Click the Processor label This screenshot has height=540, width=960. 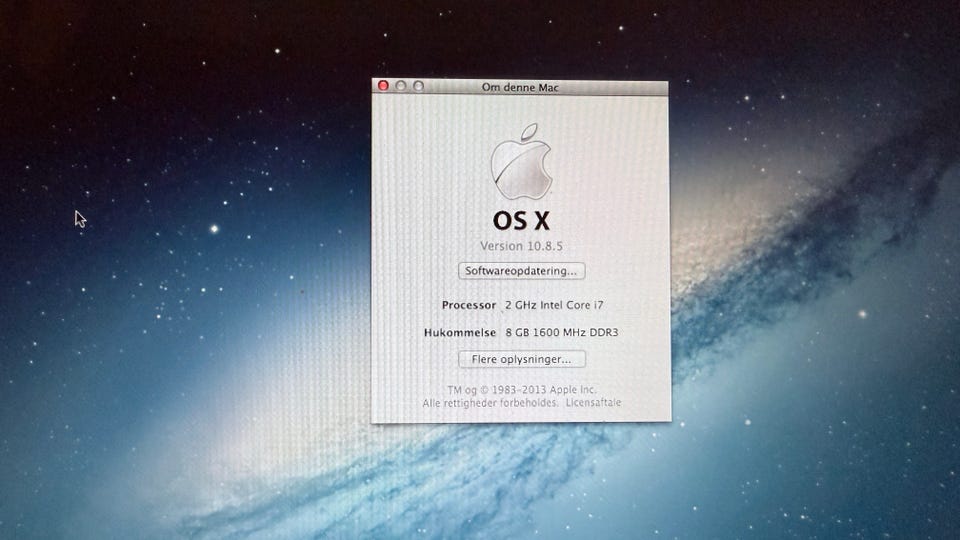tap(468, 305)
